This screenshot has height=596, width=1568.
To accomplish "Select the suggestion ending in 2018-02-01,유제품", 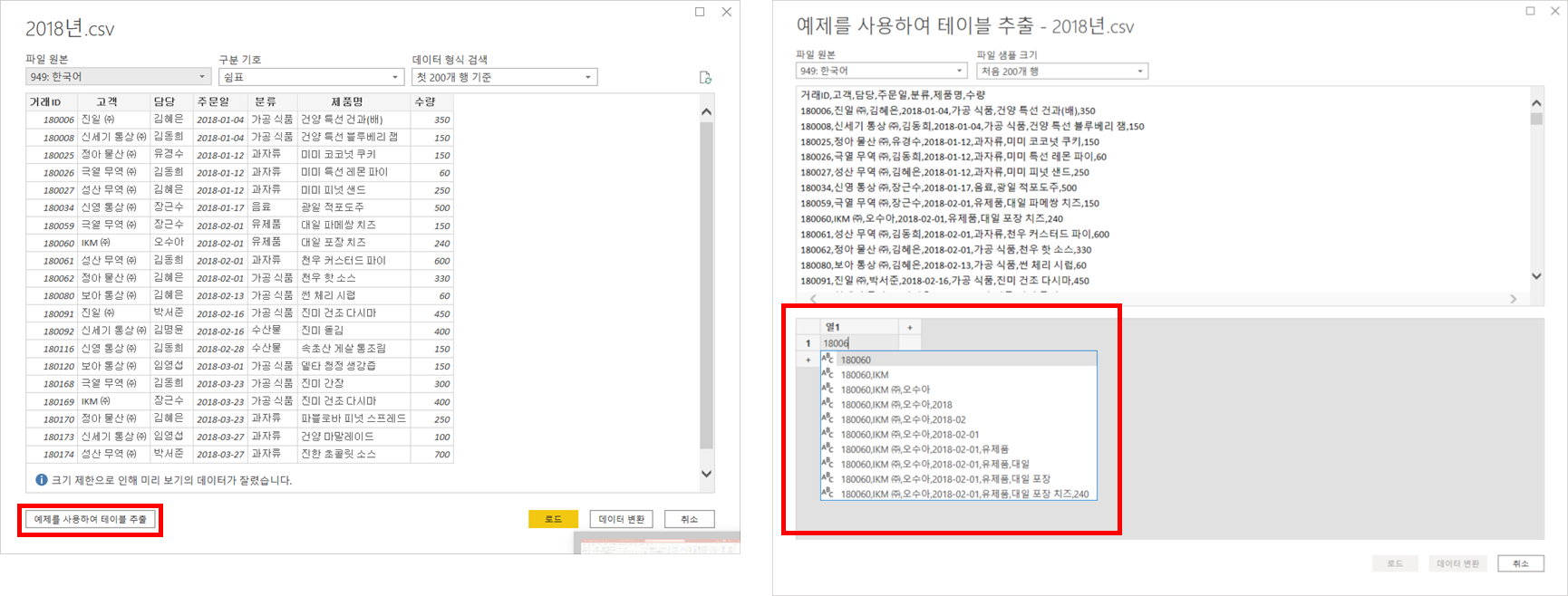I will click(x=959, y=449).
